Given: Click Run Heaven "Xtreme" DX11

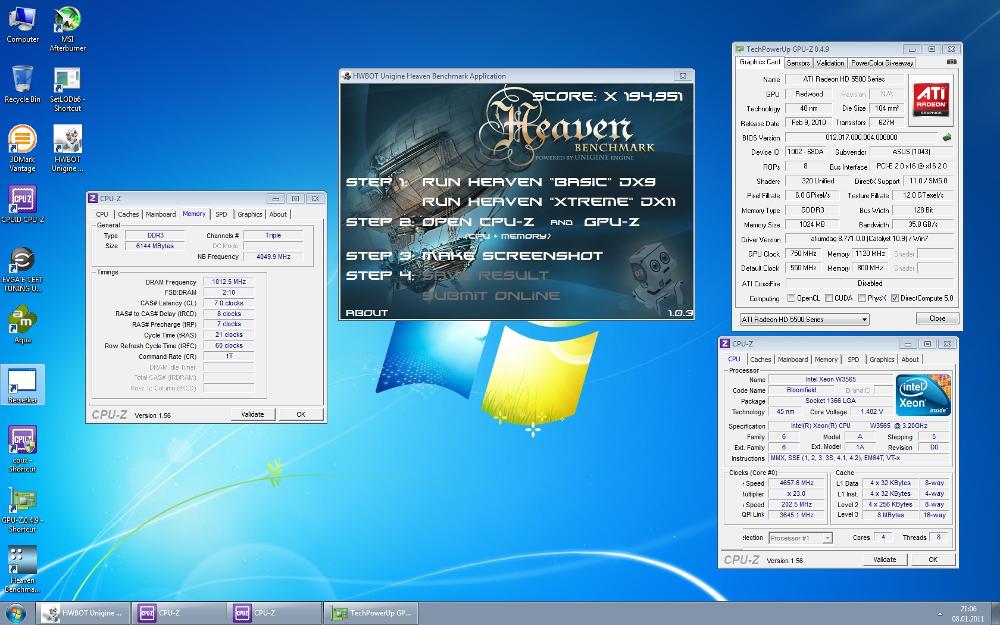Looking at the screenshot, I should [x=548, y=202].
